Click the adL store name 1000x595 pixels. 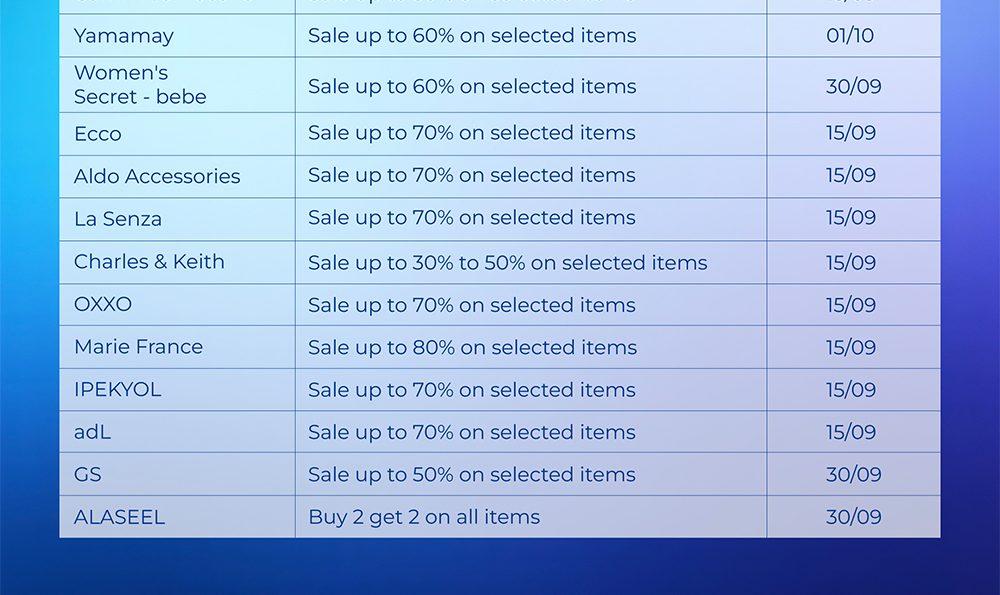(92, 432)
